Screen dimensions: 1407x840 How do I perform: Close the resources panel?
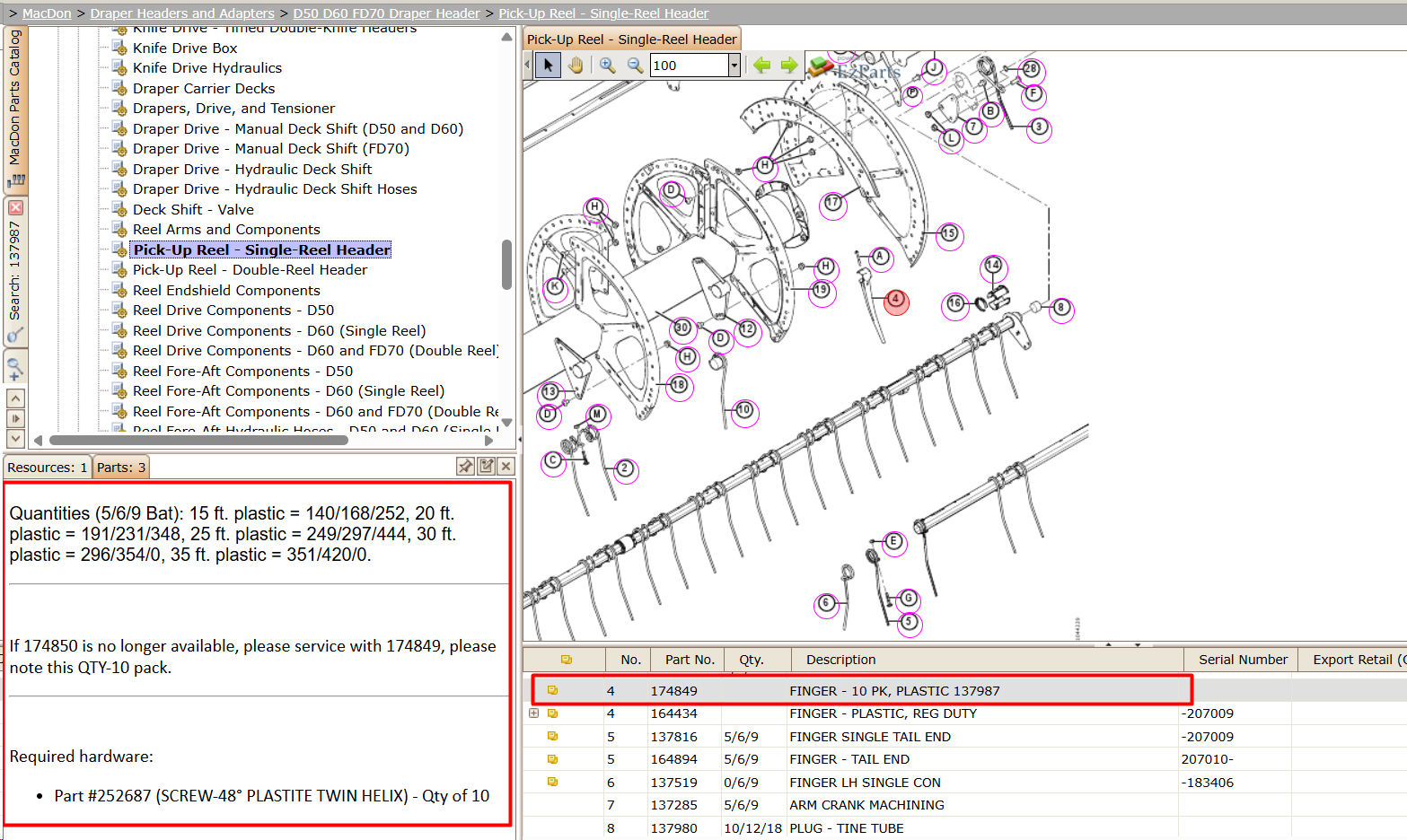(506, 466)
